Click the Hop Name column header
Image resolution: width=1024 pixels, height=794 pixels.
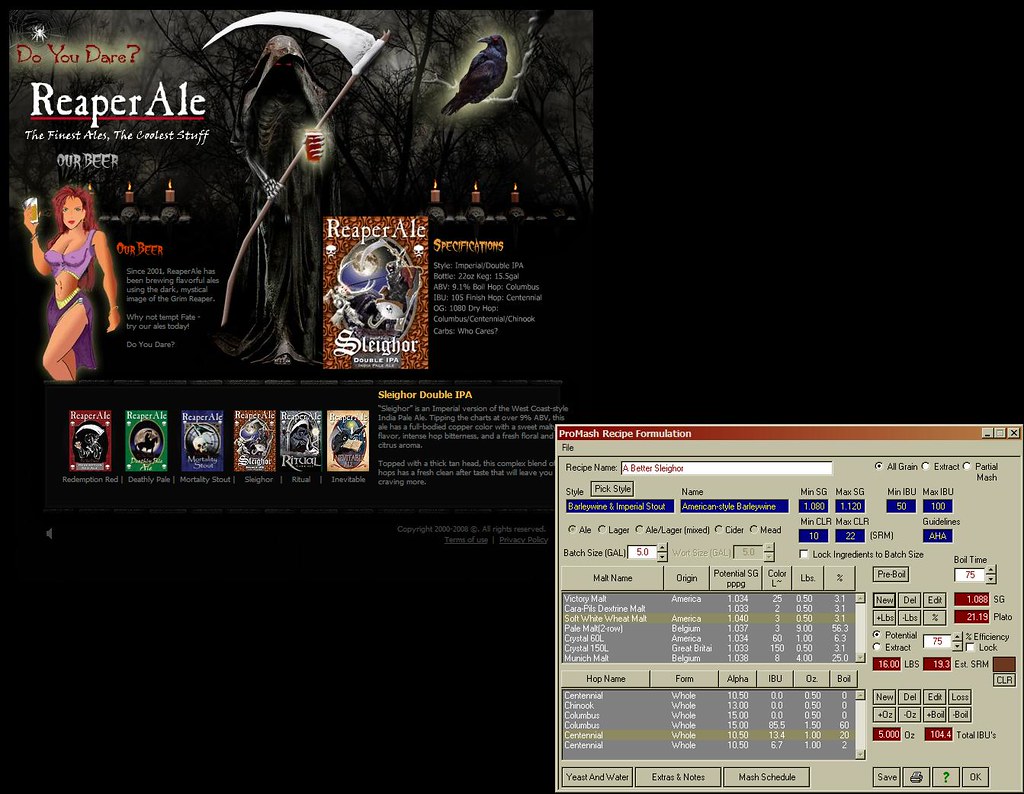tap(605, 678)
